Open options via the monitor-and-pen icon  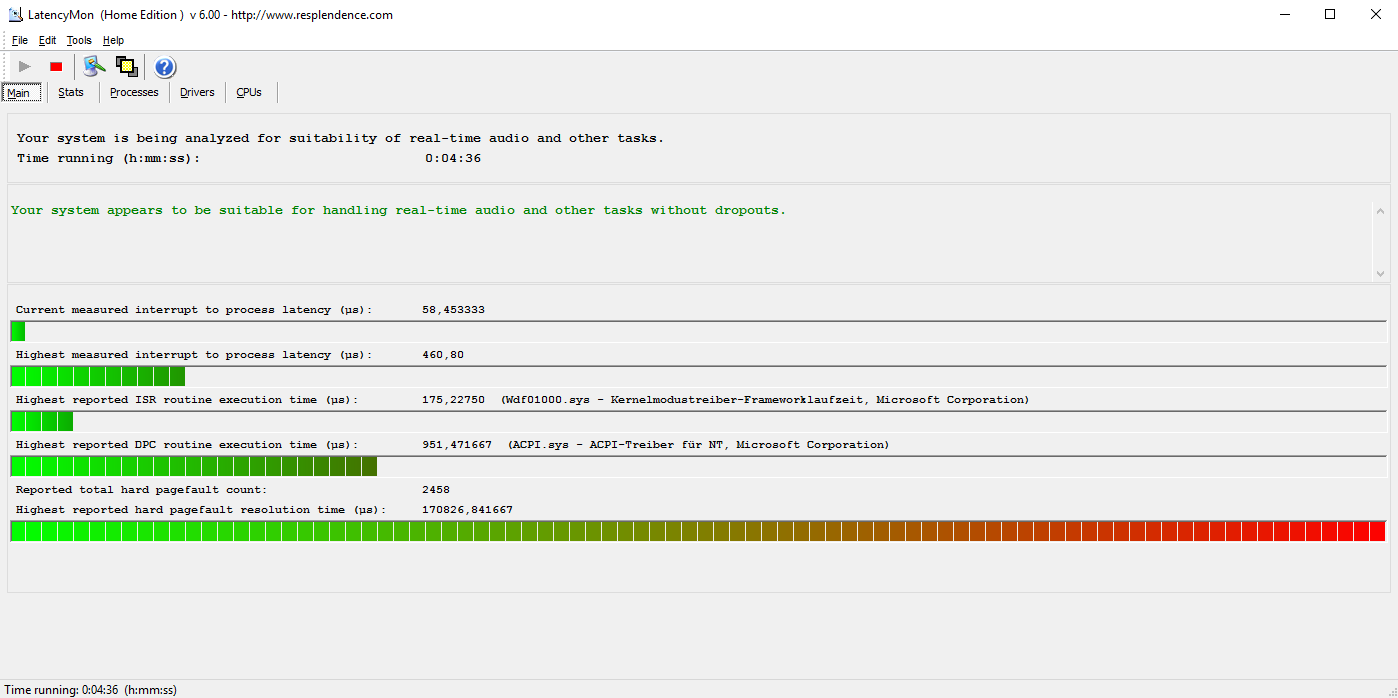[94, 67]
